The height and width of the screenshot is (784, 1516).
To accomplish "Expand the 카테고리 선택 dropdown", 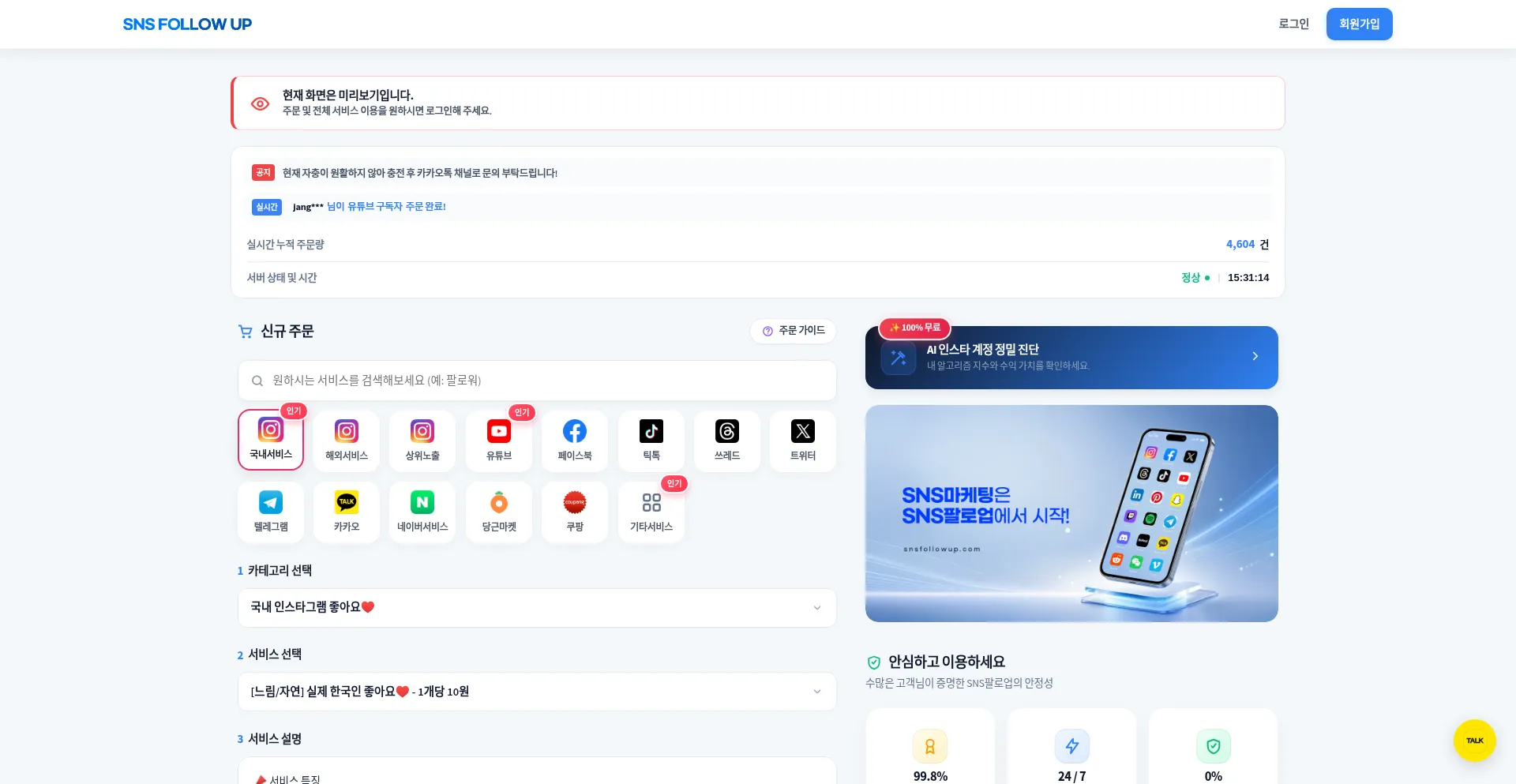I will pos(537,608).
